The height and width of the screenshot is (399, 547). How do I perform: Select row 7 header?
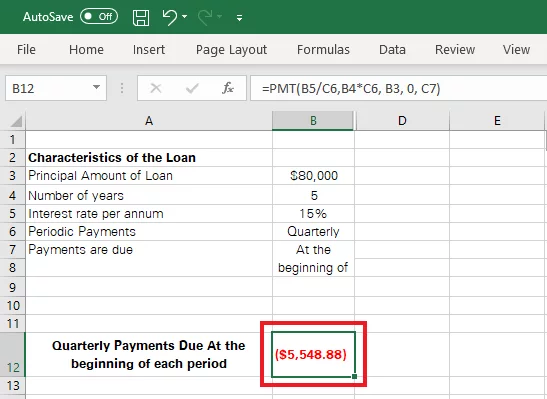[13, 250]
